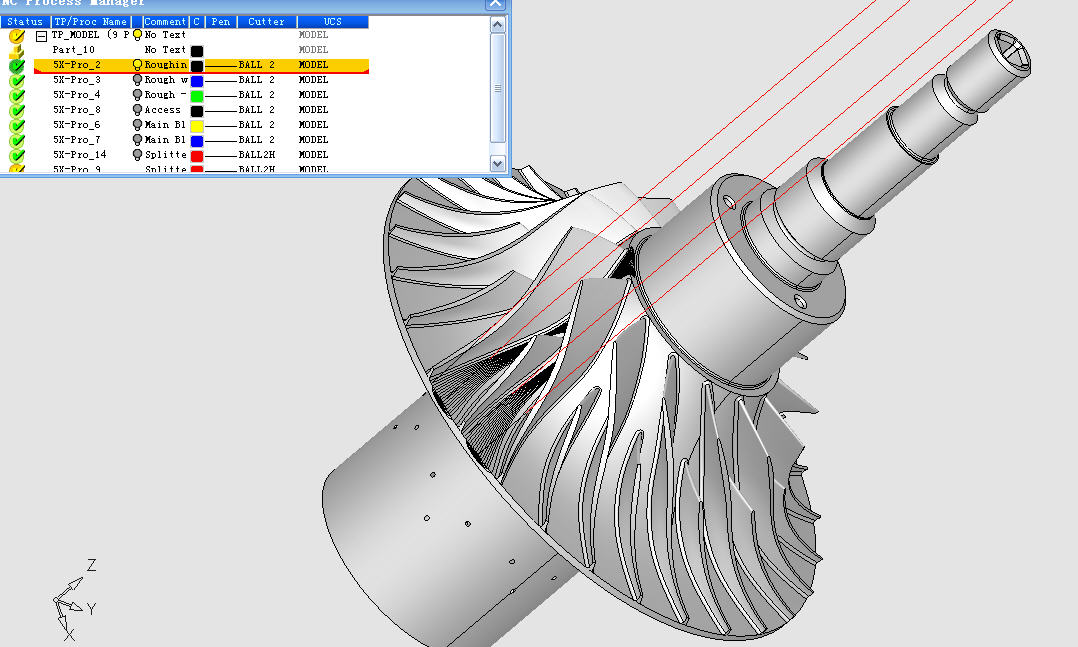
Task: Click the pen line style of 5X-Pro_6
Action: pyautogui.click(x=221, y=126)
